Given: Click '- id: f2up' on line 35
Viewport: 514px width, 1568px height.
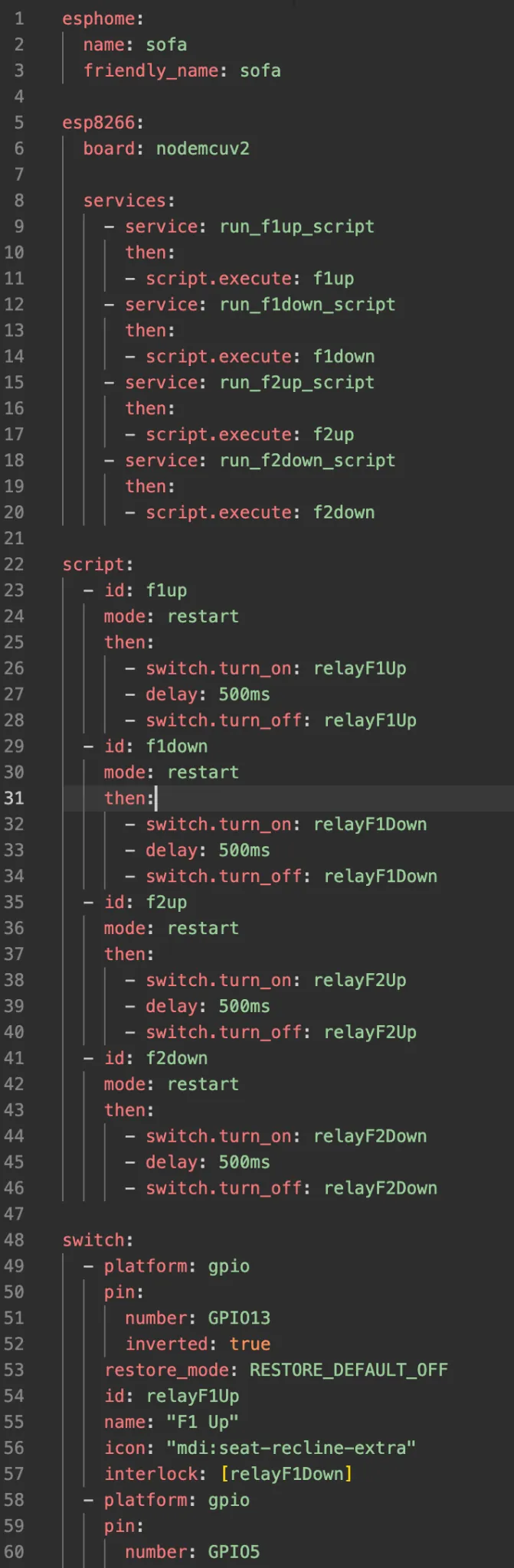Looking at the screenshot, I should pyautogui.click(x=135, y=903).
